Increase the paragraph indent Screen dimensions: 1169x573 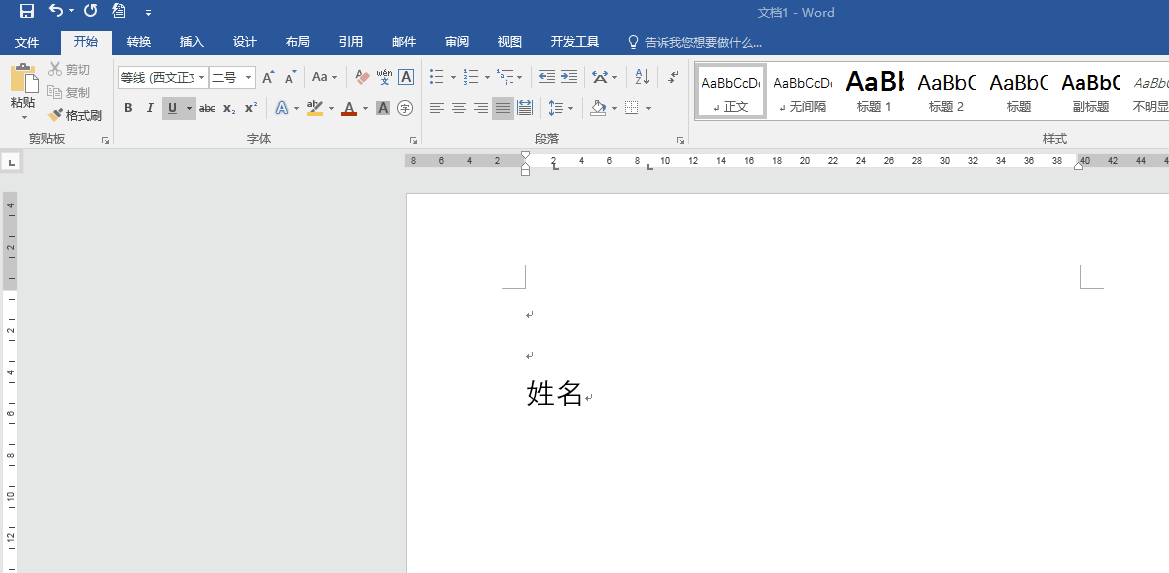[x=569, y=77]
